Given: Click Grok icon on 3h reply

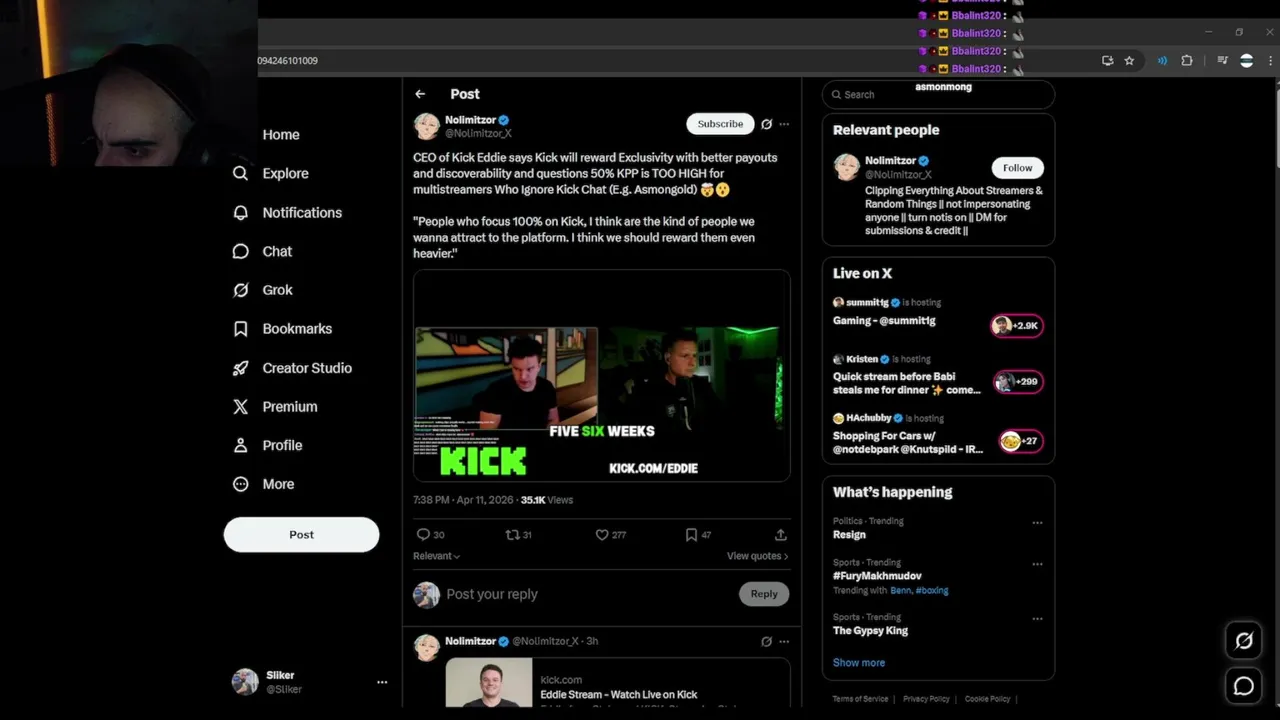Looking at the screenshot, I should pos(766,641).
